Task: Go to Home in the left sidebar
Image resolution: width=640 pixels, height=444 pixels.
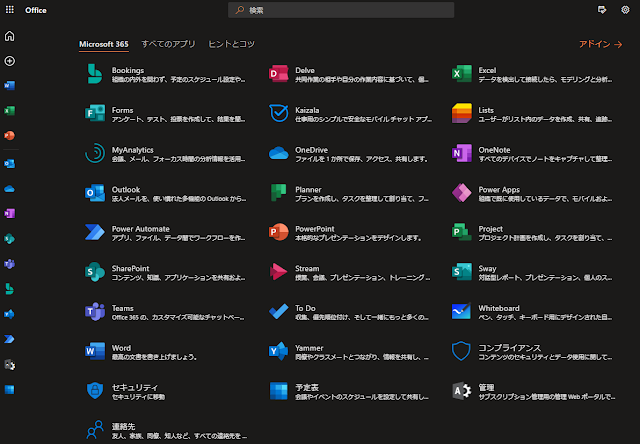Action: (9, 36)
